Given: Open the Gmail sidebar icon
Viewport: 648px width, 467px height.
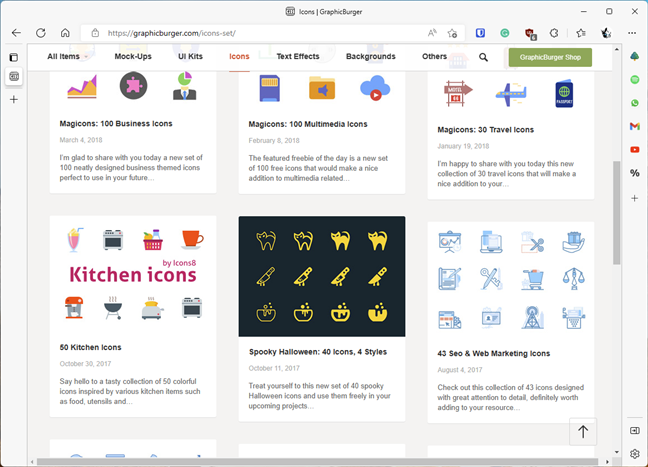Looking at the screenshot, I should (635, 126).
